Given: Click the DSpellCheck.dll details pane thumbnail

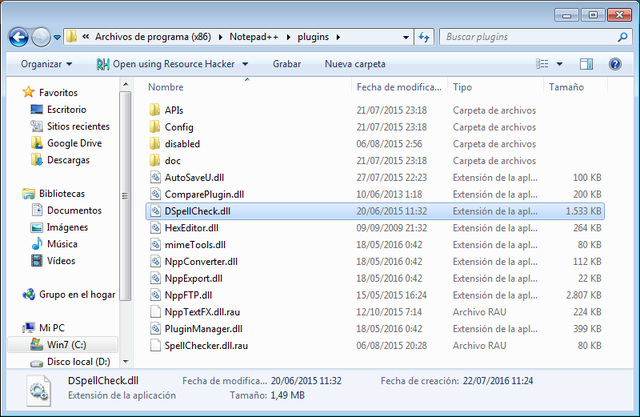Looking at the screenshot, I should (x=38, y=390).
